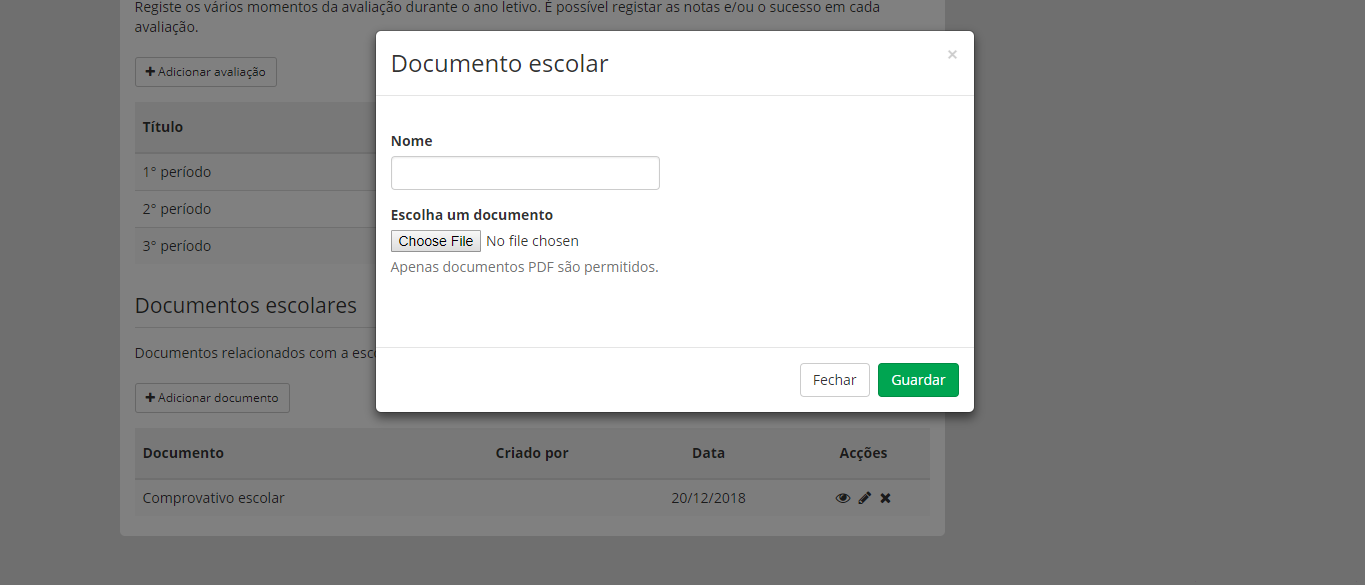Click the Nome text field
The height and width of the screenshot is (585, 1365).
click(525, 173)
